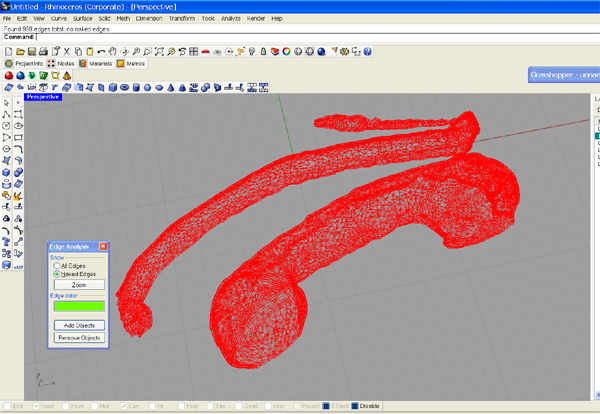Click the Print icon in the toolbar
600x414 pixels.
point(43,51)
